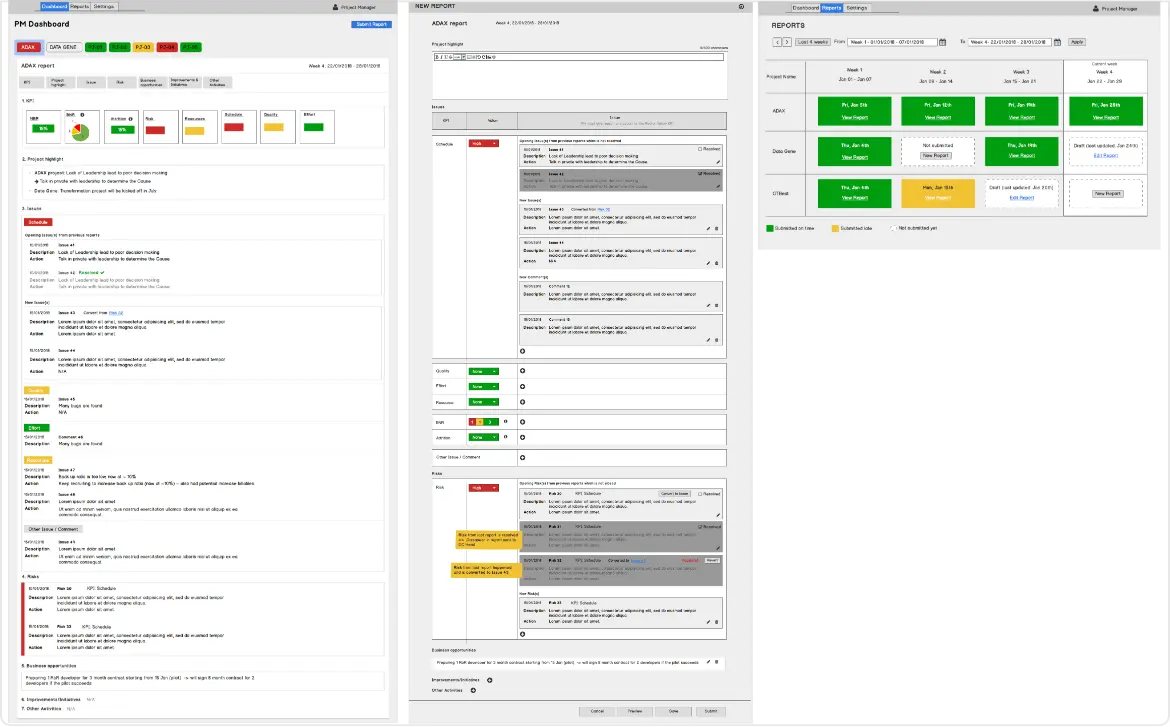
Task: Click the edit pencil on Issue #1
Action: (x=717, y=162)
